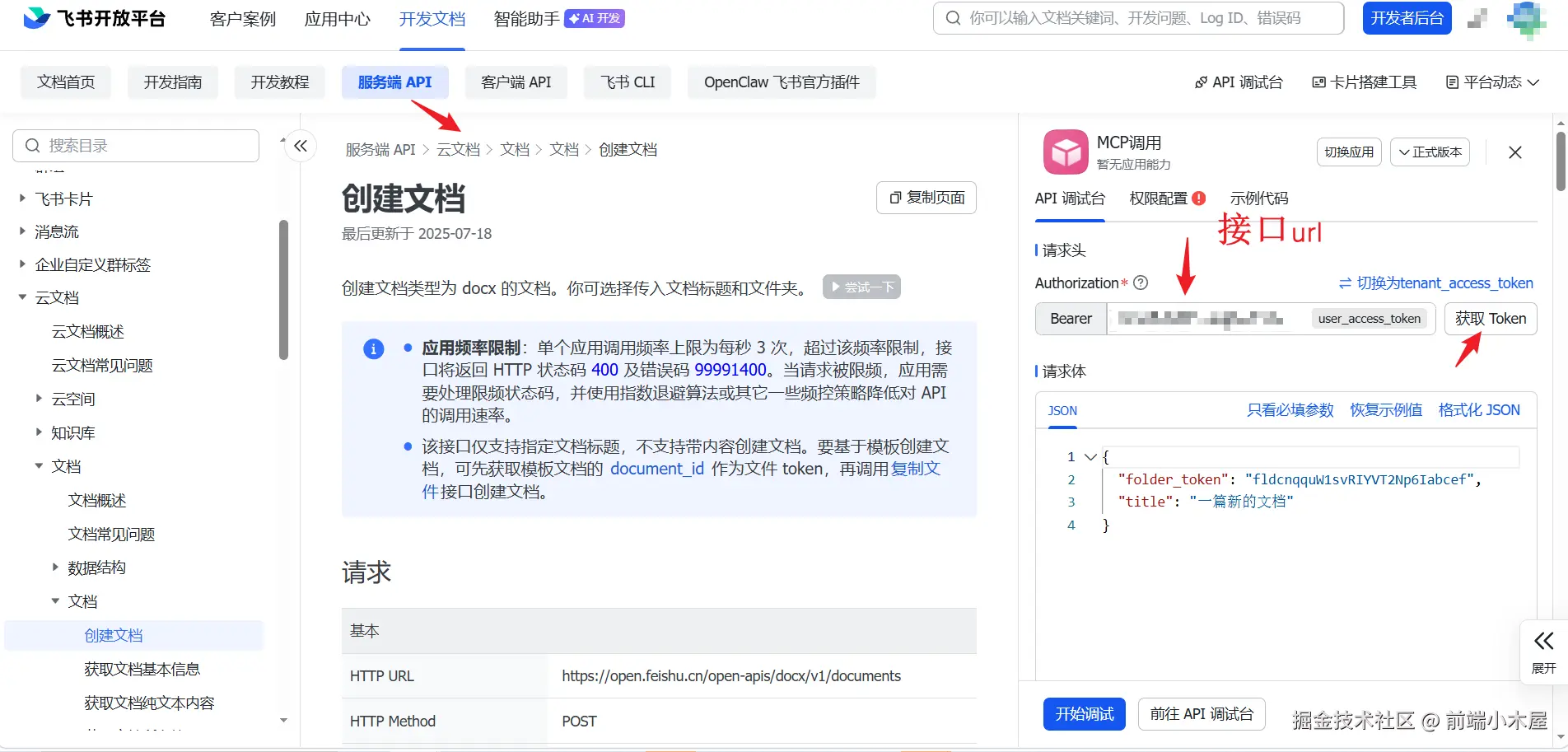Screen dimensions: 1568x752
Task: Fold the JSON body at line 1
Action: pyautogui.click(x=1090, y=456)
